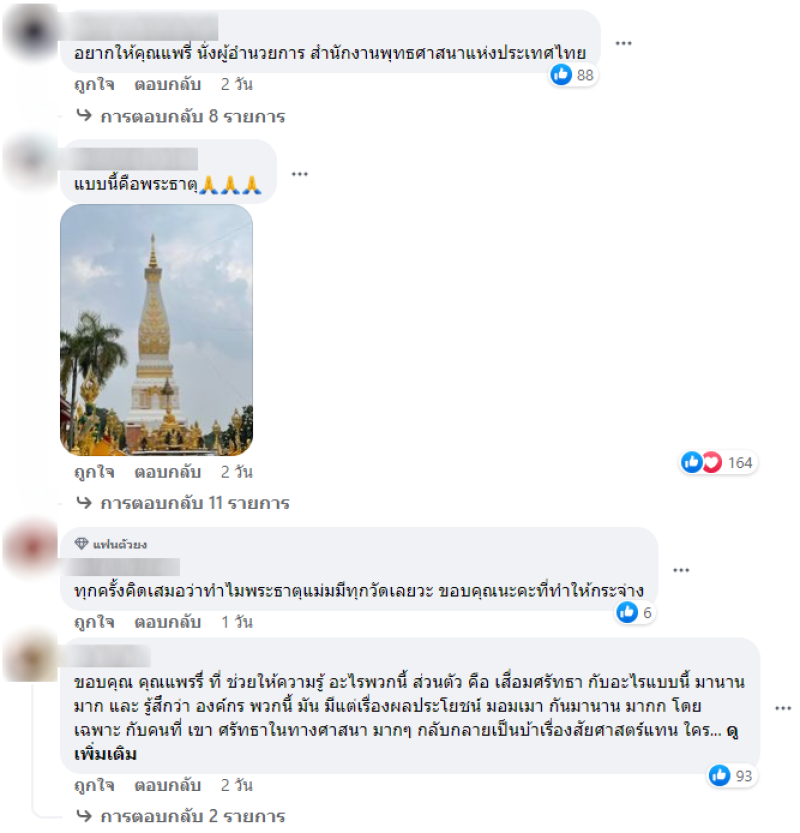This screenshot has width=800, height=833.
Task: Open three-dots menu beside the long last comment
Action: click(783, 708)
